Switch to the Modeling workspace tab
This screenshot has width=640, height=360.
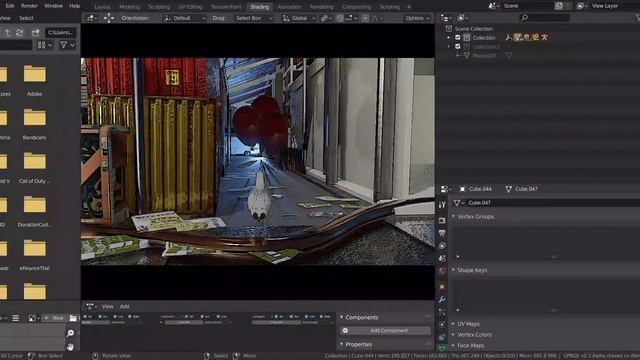[x=129, y=7]
